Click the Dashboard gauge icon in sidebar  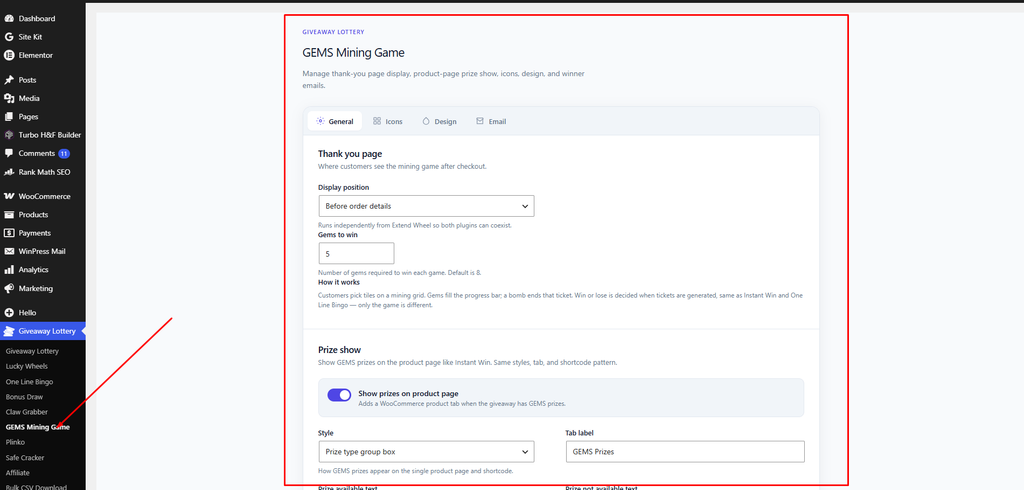(x=9, y=18)
